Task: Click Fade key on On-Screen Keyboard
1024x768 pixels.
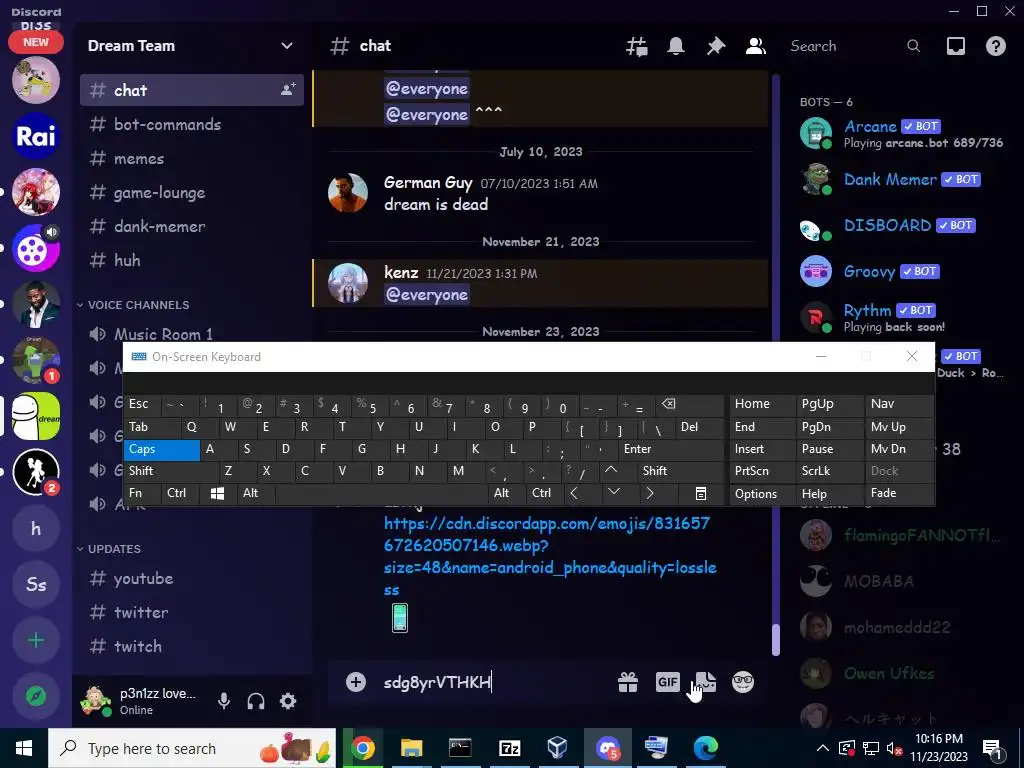Action: point(899,493)
